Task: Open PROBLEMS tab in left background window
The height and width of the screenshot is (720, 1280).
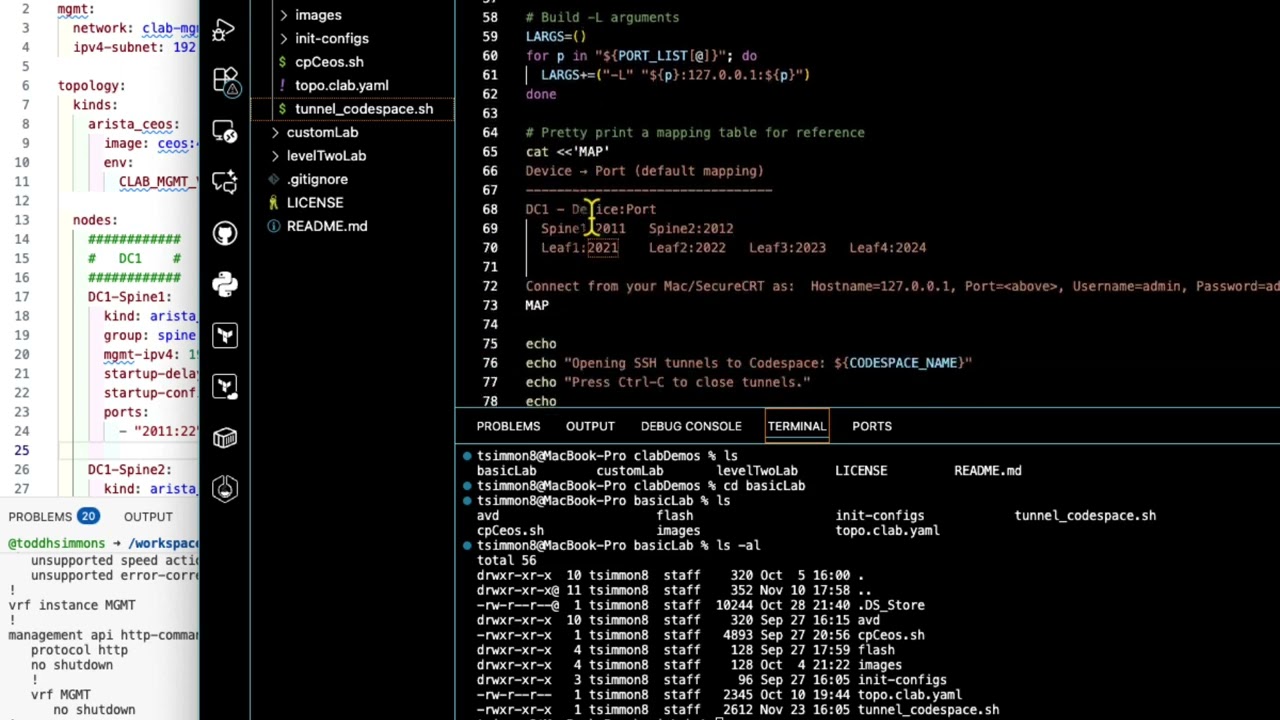Action: tap(40, 516)
